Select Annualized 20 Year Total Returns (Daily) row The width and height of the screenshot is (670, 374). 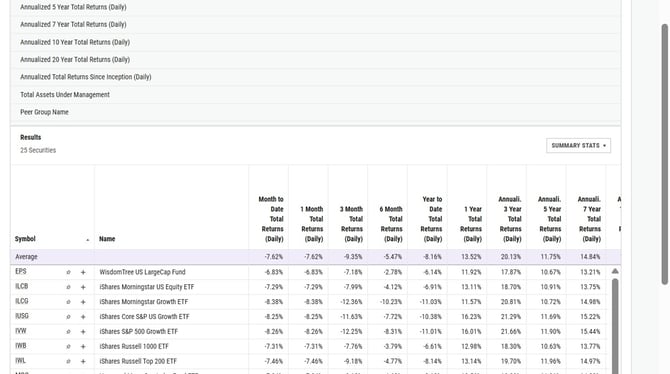pyautogui.click(x=315, y=59)
